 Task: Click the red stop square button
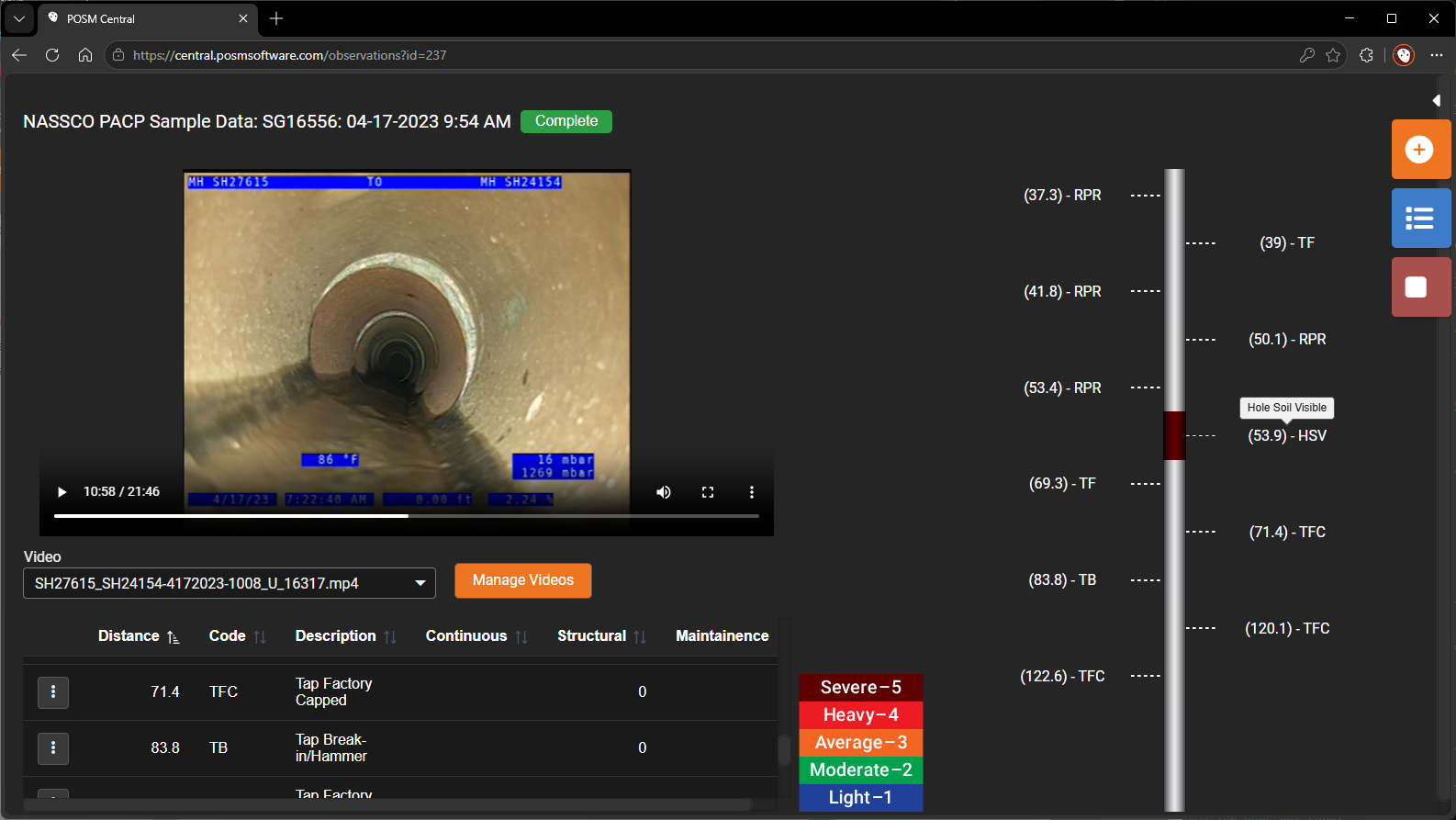click(1420, 286)
